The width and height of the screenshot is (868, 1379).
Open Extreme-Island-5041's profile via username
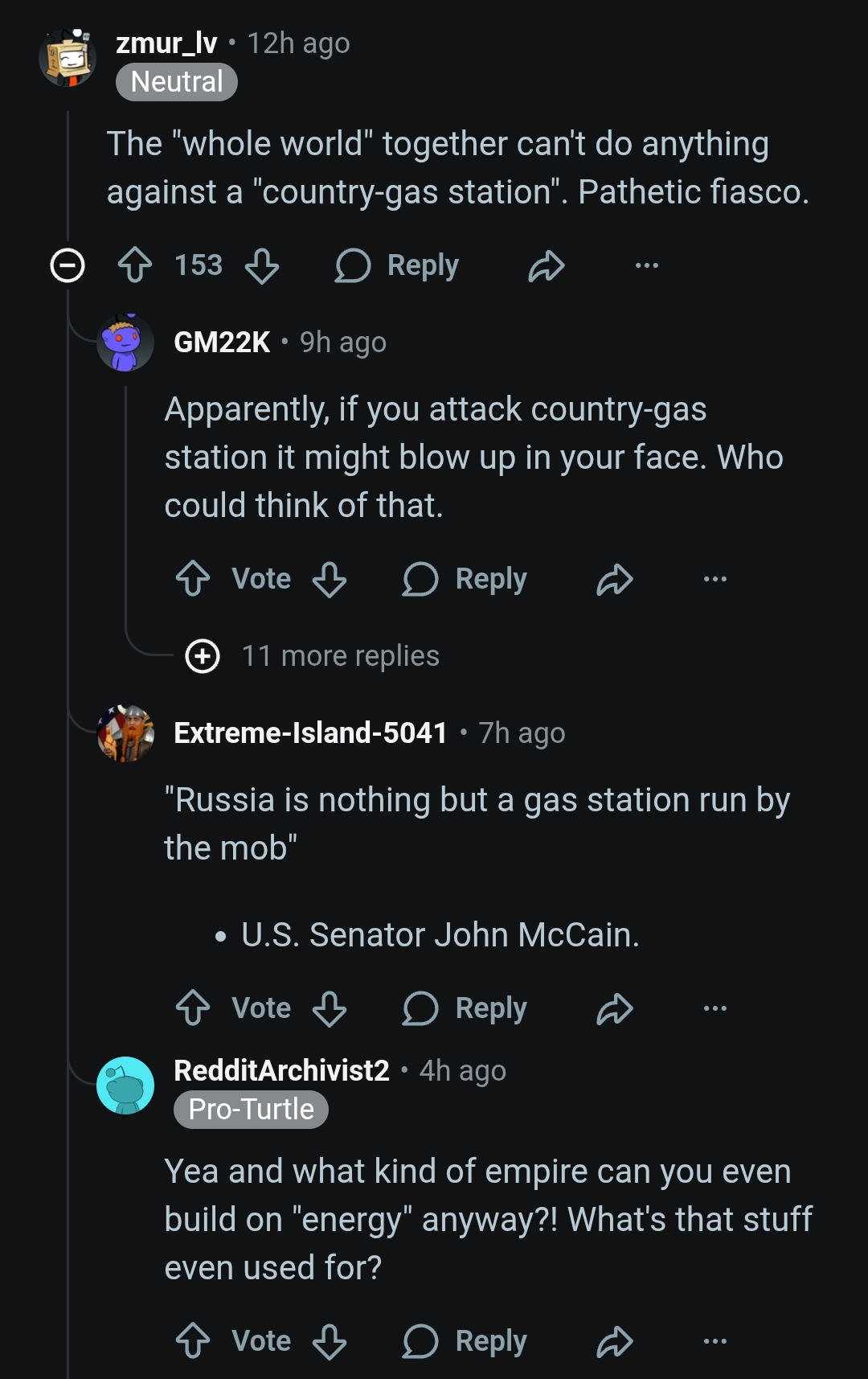[x=310, y=733]
